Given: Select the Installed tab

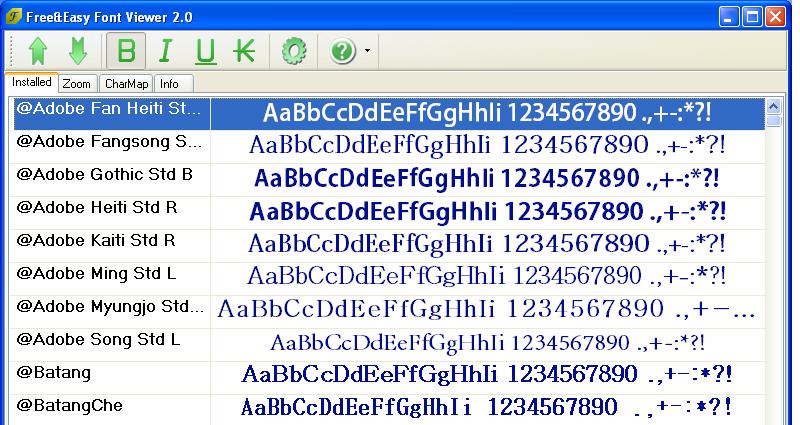Looking at the screenshot, I should (31, 83).
